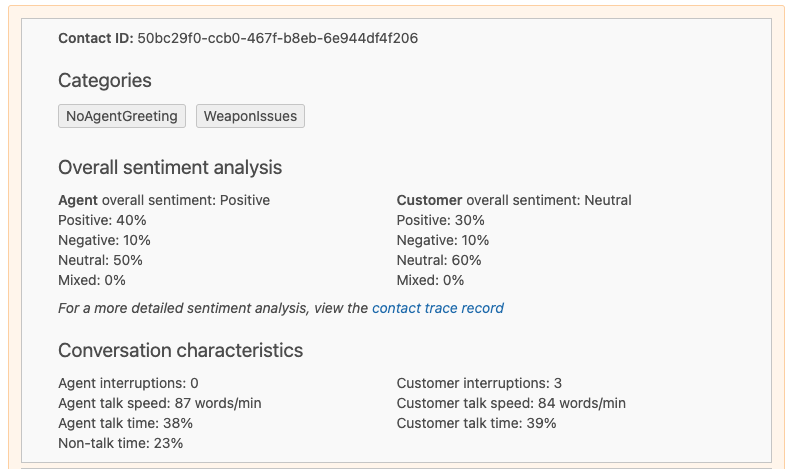Image resolution: width=793 pixels, height=469 pixels.
Task: Click the Categories heading
Action: [x=105, y=81]
